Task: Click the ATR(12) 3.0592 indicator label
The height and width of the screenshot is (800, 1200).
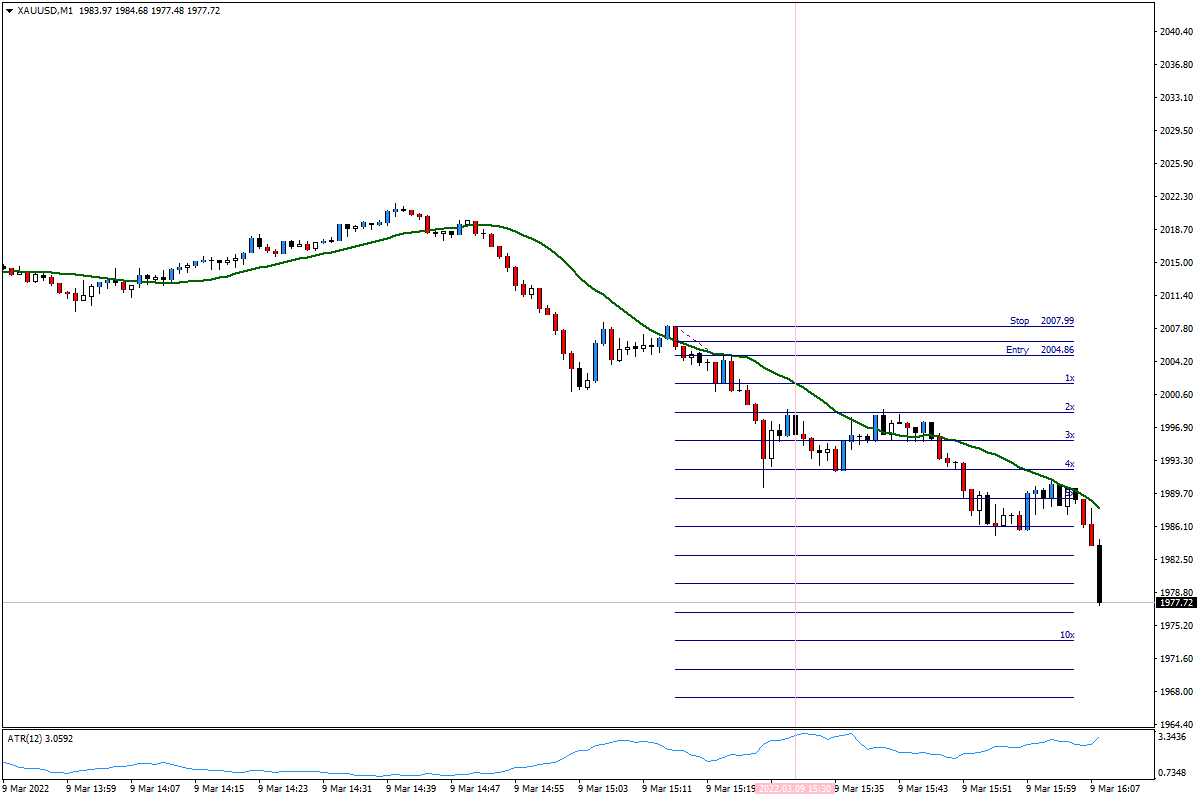Action: coord(40,738)
